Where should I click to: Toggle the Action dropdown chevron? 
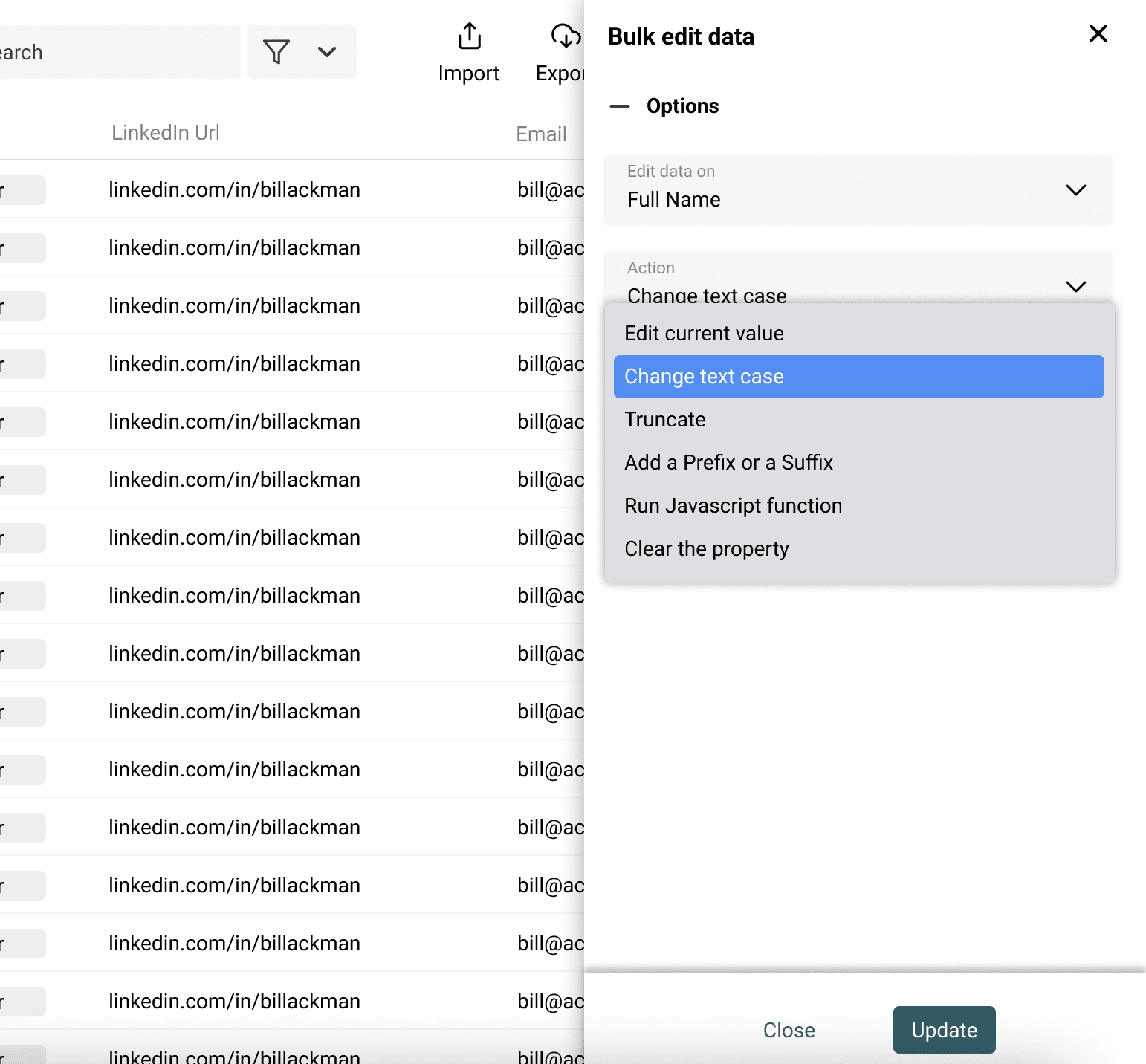1075,286
